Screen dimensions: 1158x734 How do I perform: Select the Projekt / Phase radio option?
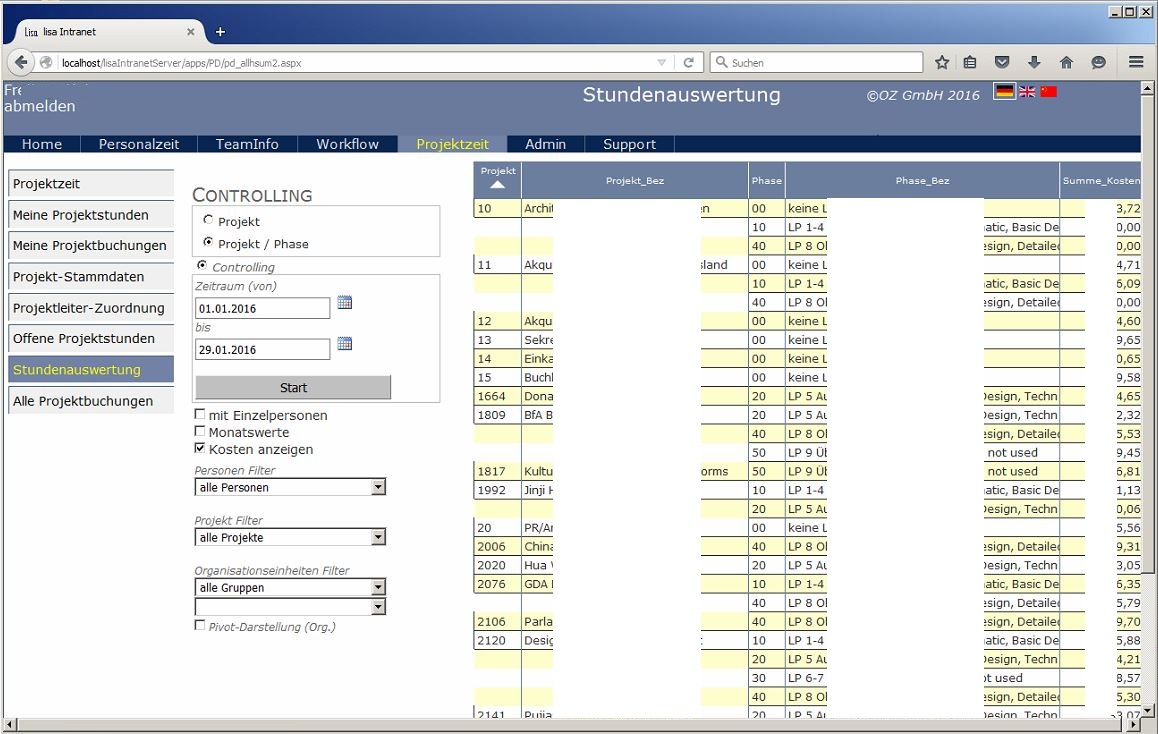pyautogui.click(x=208, y=242)
